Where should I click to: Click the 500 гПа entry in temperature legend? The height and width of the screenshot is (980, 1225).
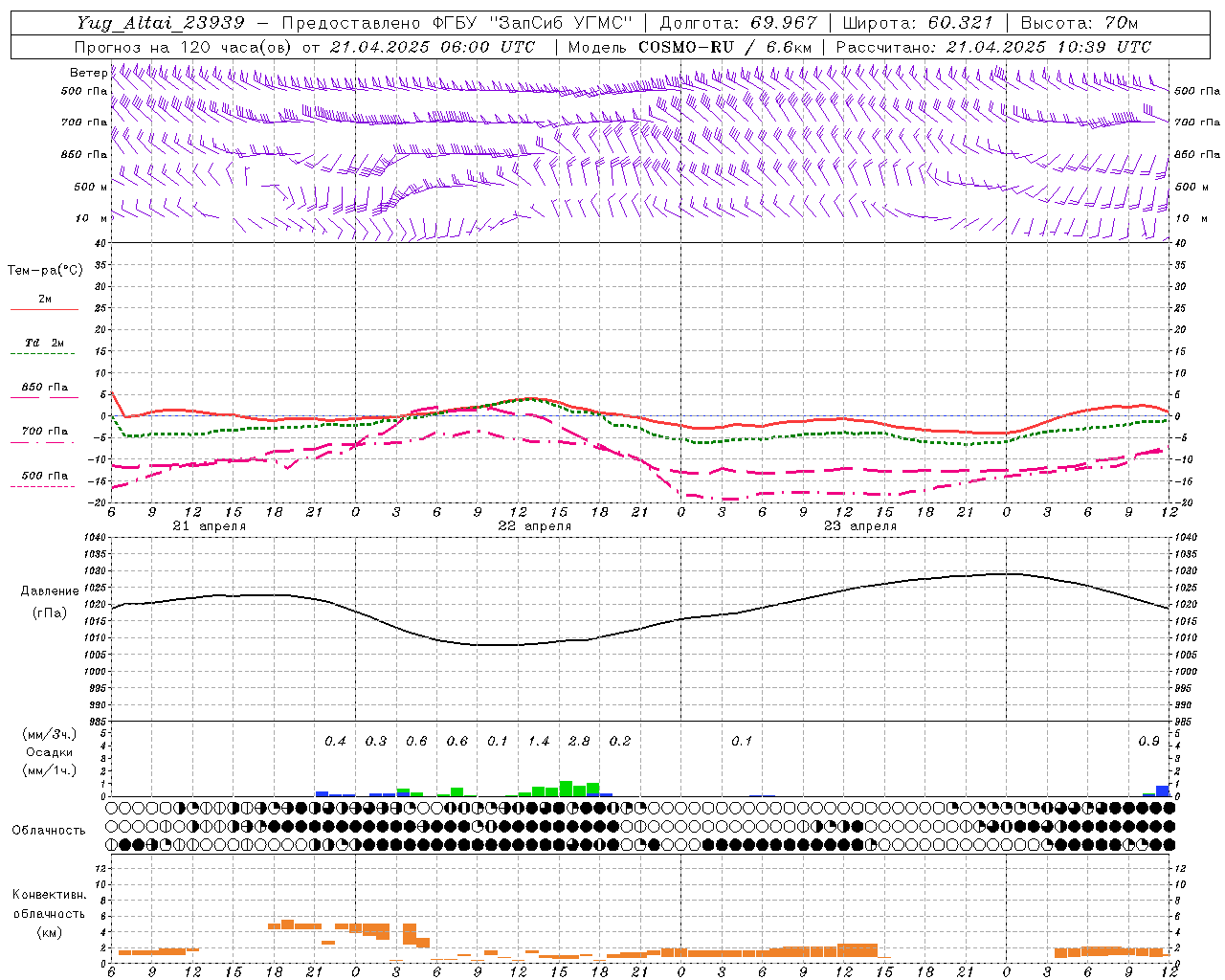45,476
